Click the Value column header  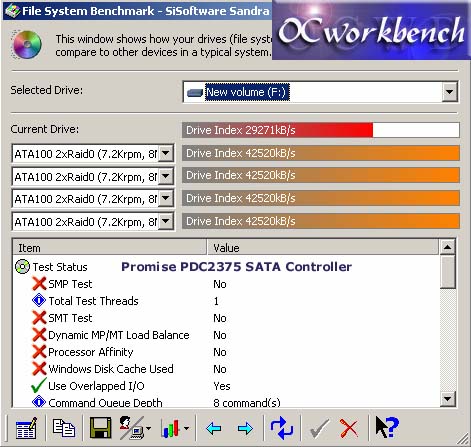[x=322, y=248]
